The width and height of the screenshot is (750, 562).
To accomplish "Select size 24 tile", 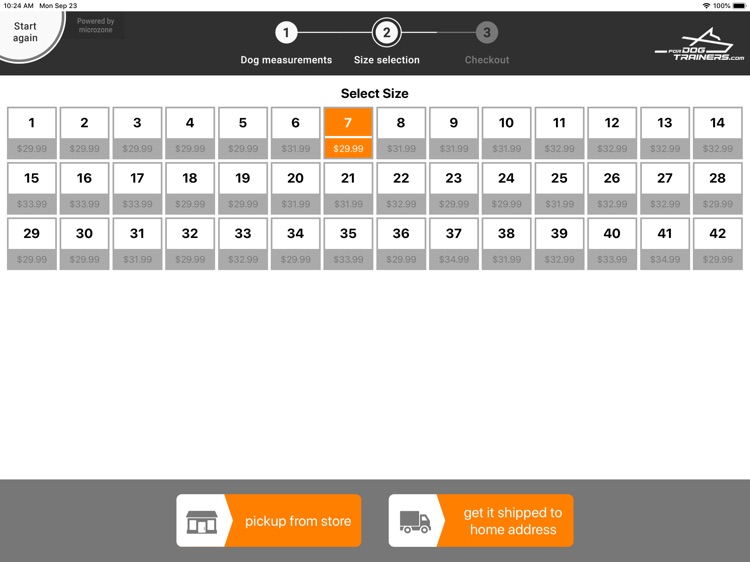I will (x=507, y=188).
